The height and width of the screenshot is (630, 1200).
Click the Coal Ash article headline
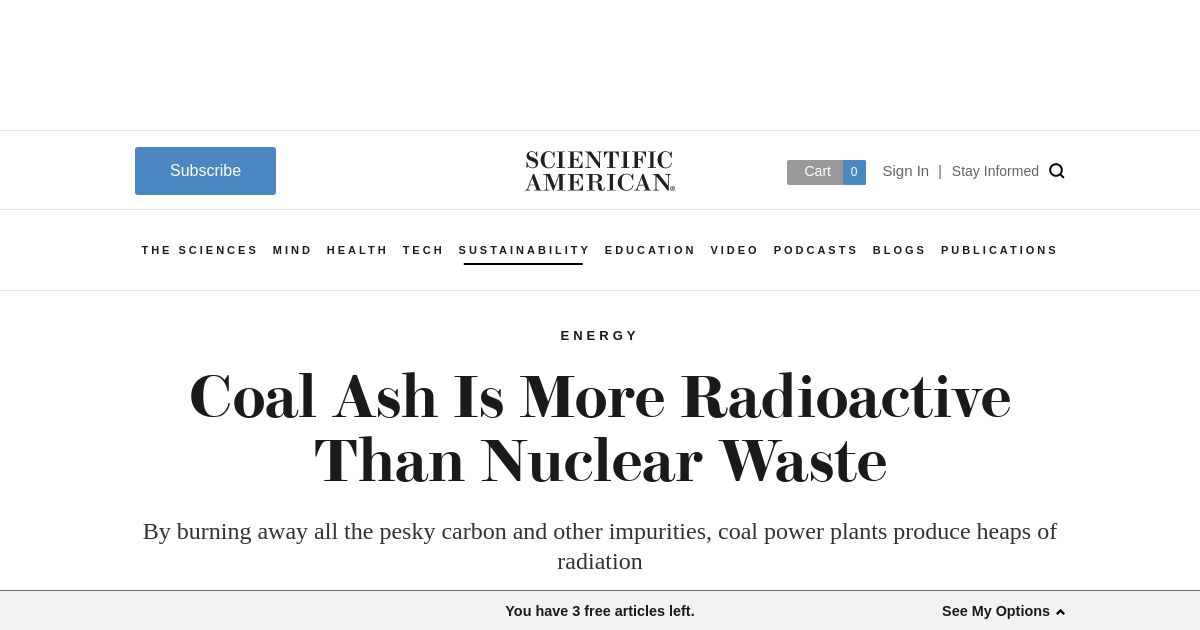point(600,428)
